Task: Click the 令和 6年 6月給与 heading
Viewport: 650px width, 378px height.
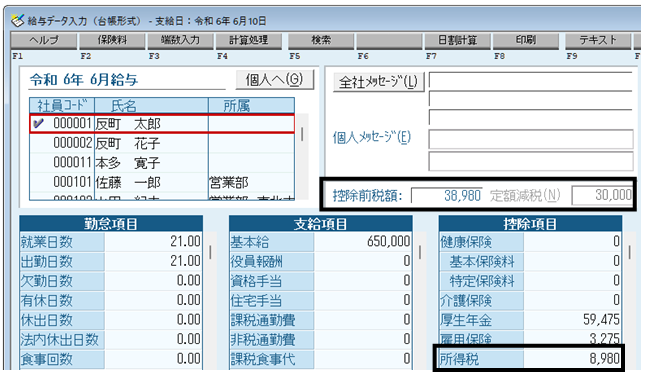Action: 84,80
